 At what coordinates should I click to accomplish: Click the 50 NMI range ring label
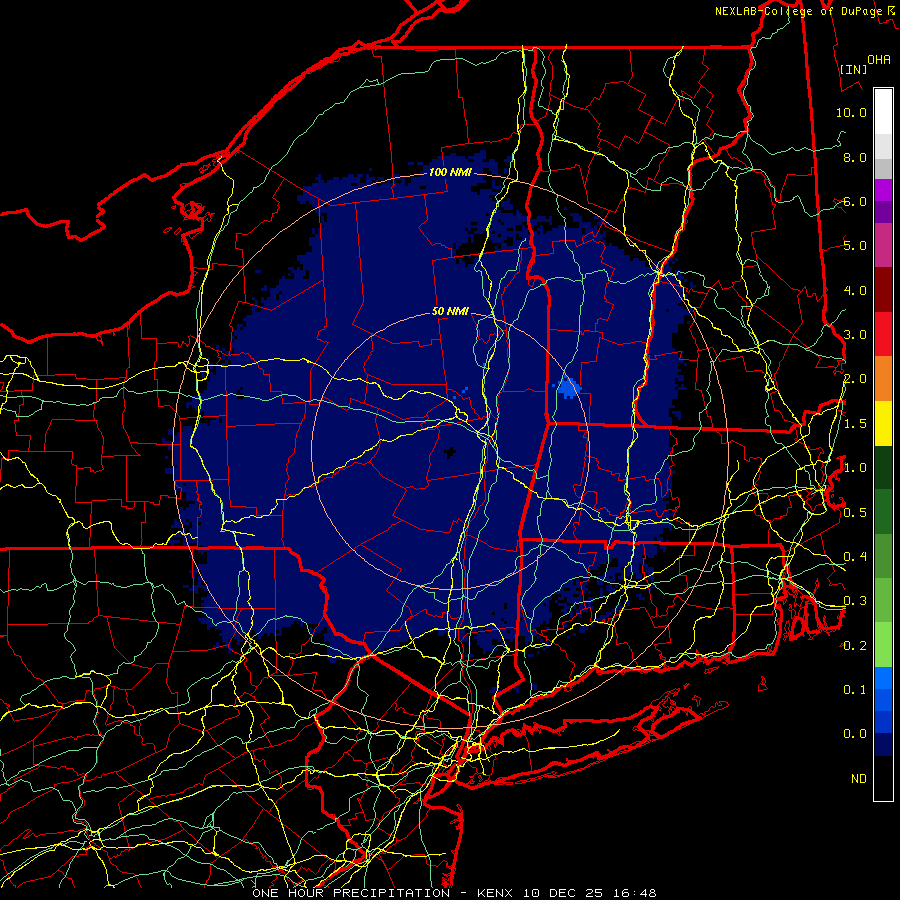pos(450,311)
